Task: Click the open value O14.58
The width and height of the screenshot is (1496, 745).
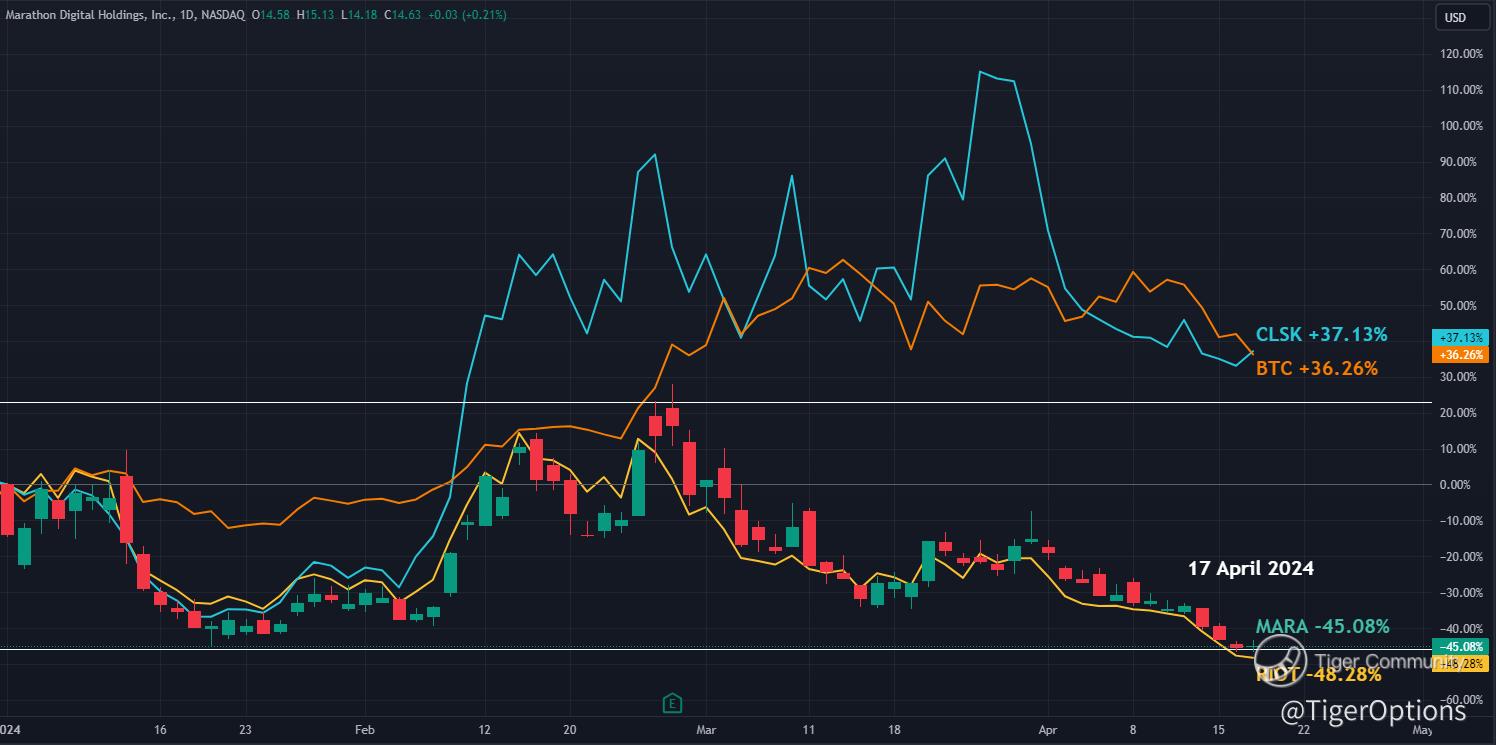Action: click(x=273, y=15)
